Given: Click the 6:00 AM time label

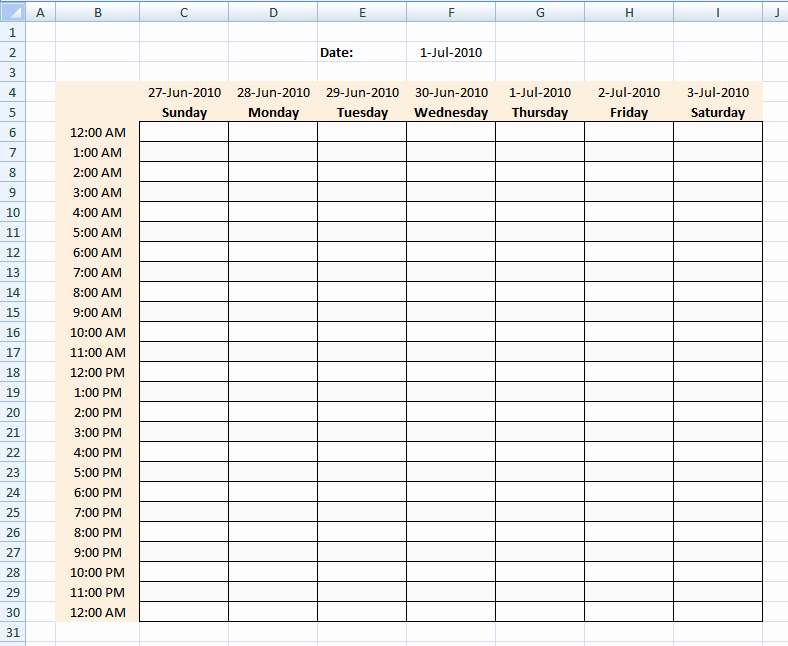Looking at the screenshot, I should point(97,252).
